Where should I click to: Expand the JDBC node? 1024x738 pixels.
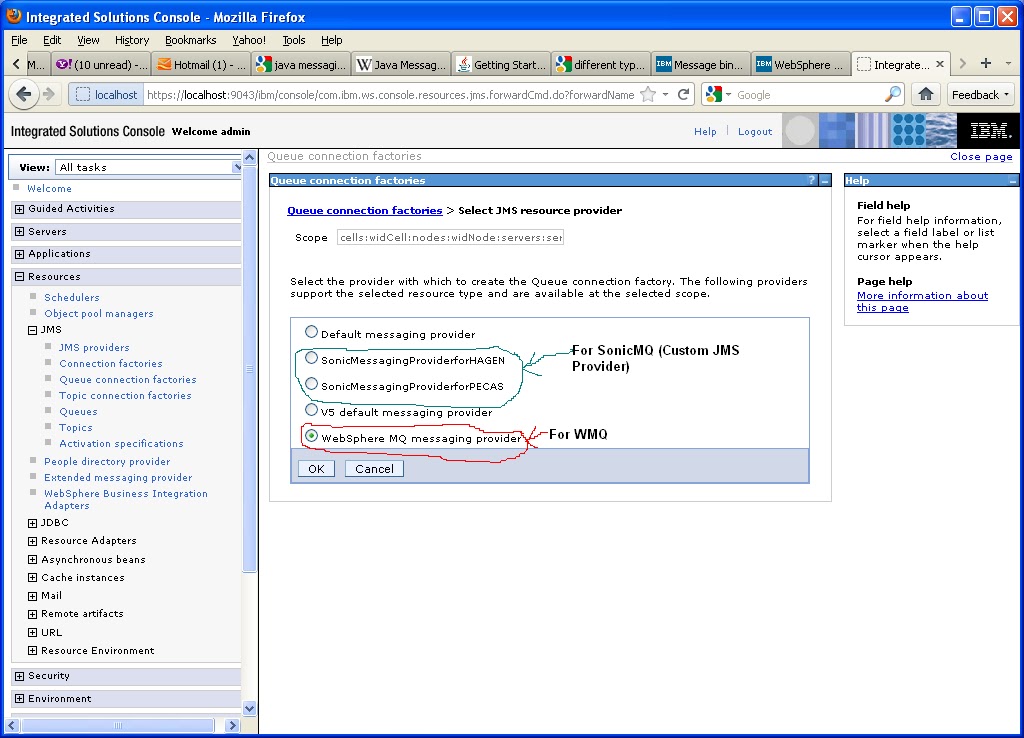(33, 523)
